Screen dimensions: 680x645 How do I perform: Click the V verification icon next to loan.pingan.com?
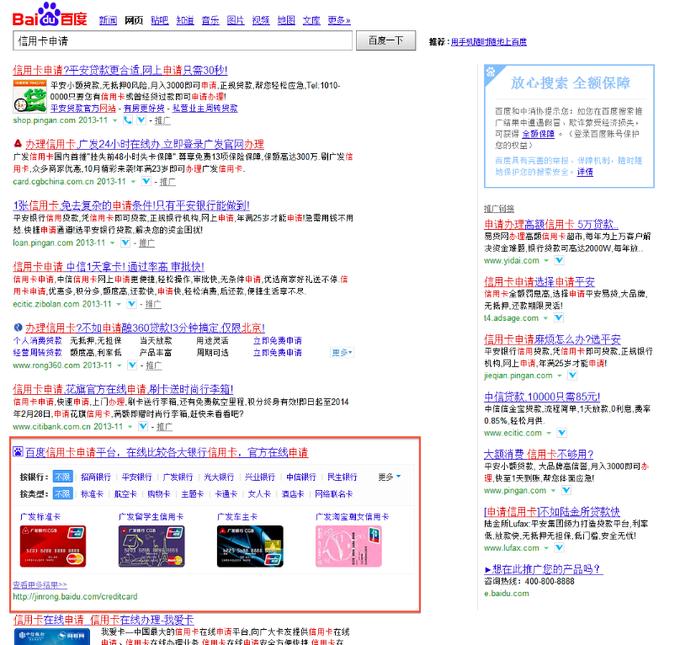coord(125,243)
